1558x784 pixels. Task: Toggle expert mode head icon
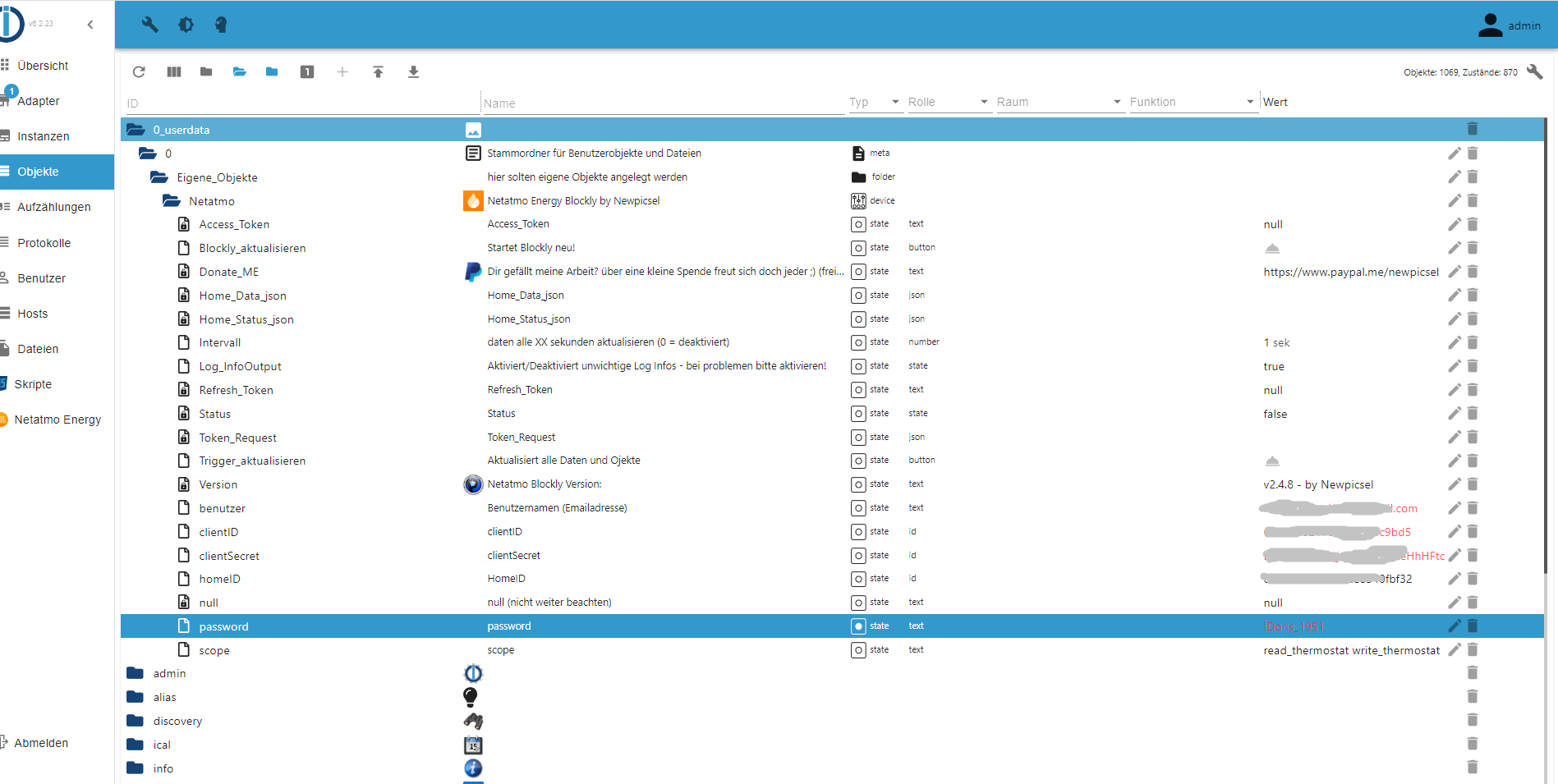[x=221, y=25]
